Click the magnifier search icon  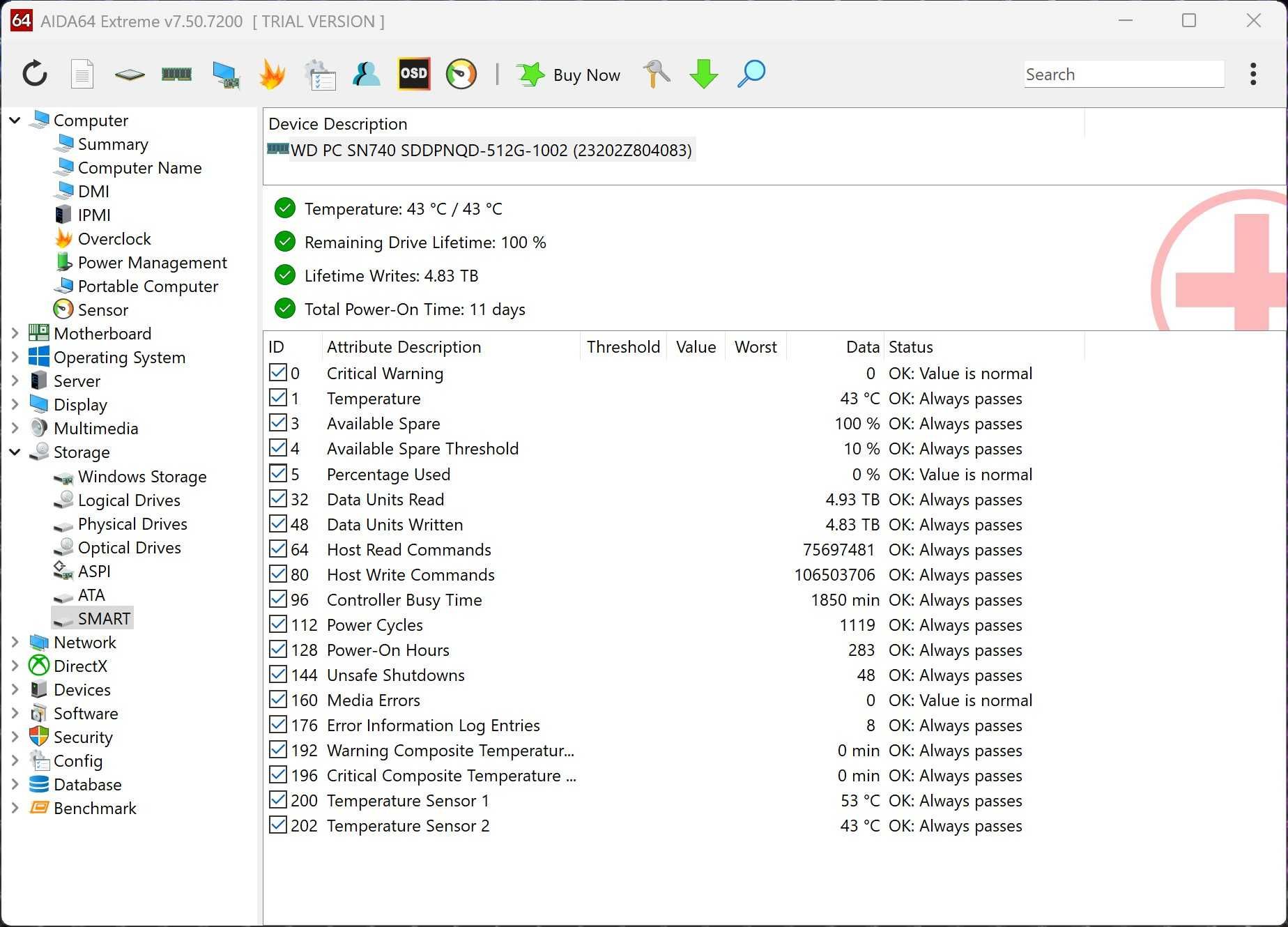751,74
